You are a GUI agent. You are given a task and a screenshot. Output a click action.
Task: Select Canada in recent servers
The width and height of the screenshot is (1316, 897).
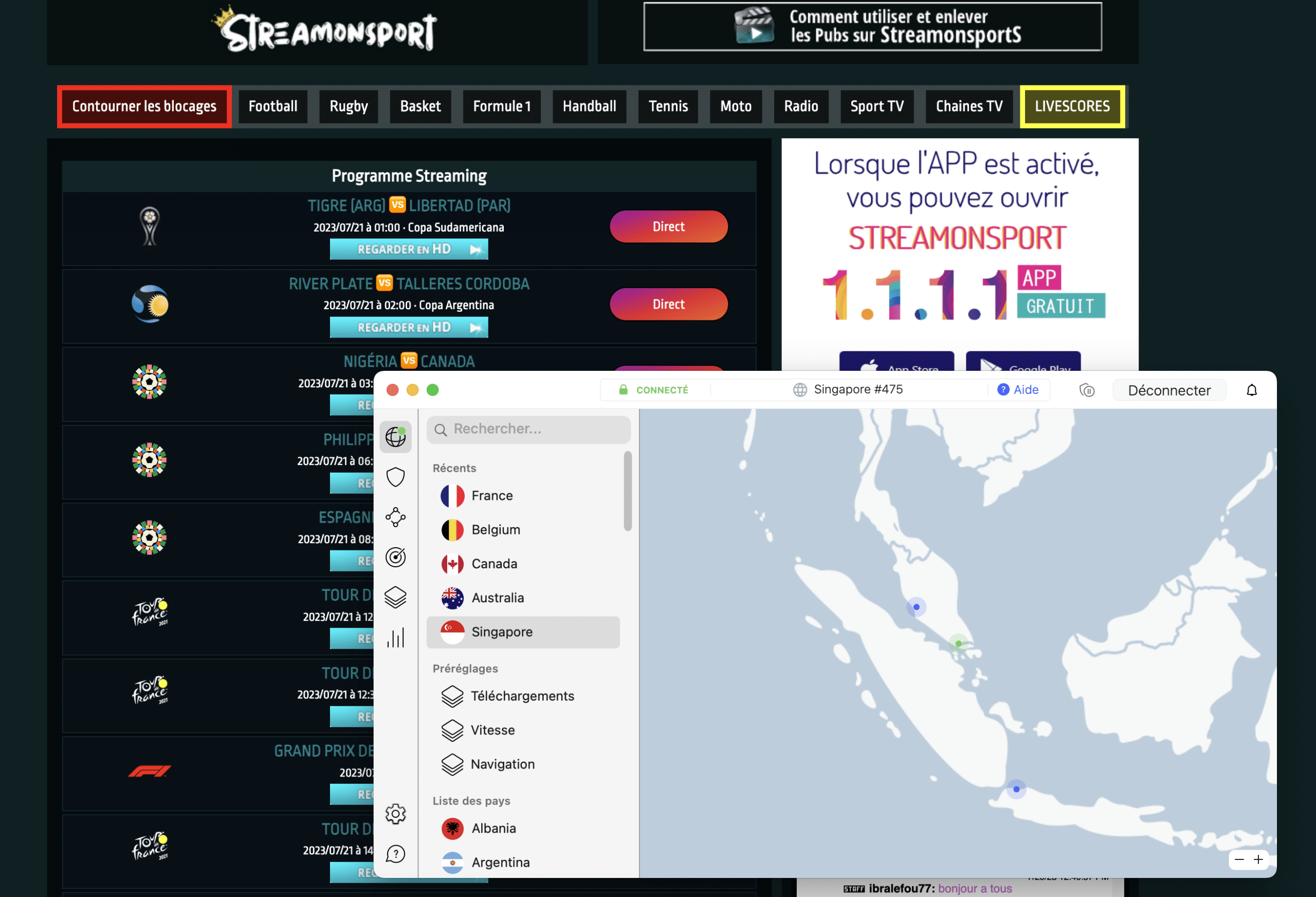click(x=523, y=564)
